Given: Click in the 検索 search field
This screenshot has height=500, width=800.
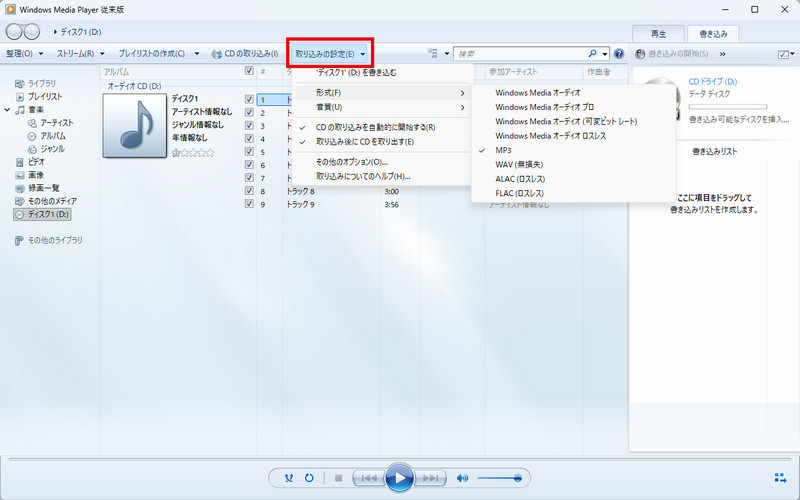Looking at the screenshot, I should pos(520,54).
